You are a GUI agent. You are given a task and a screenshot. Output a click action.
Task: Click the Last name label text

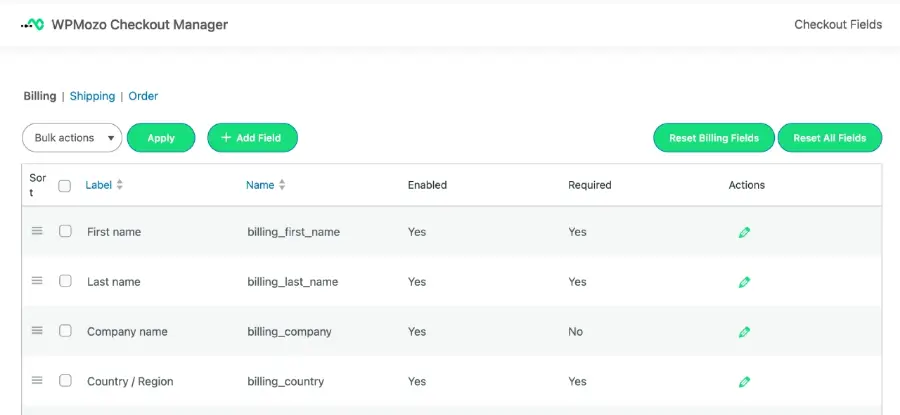[114, 282]
